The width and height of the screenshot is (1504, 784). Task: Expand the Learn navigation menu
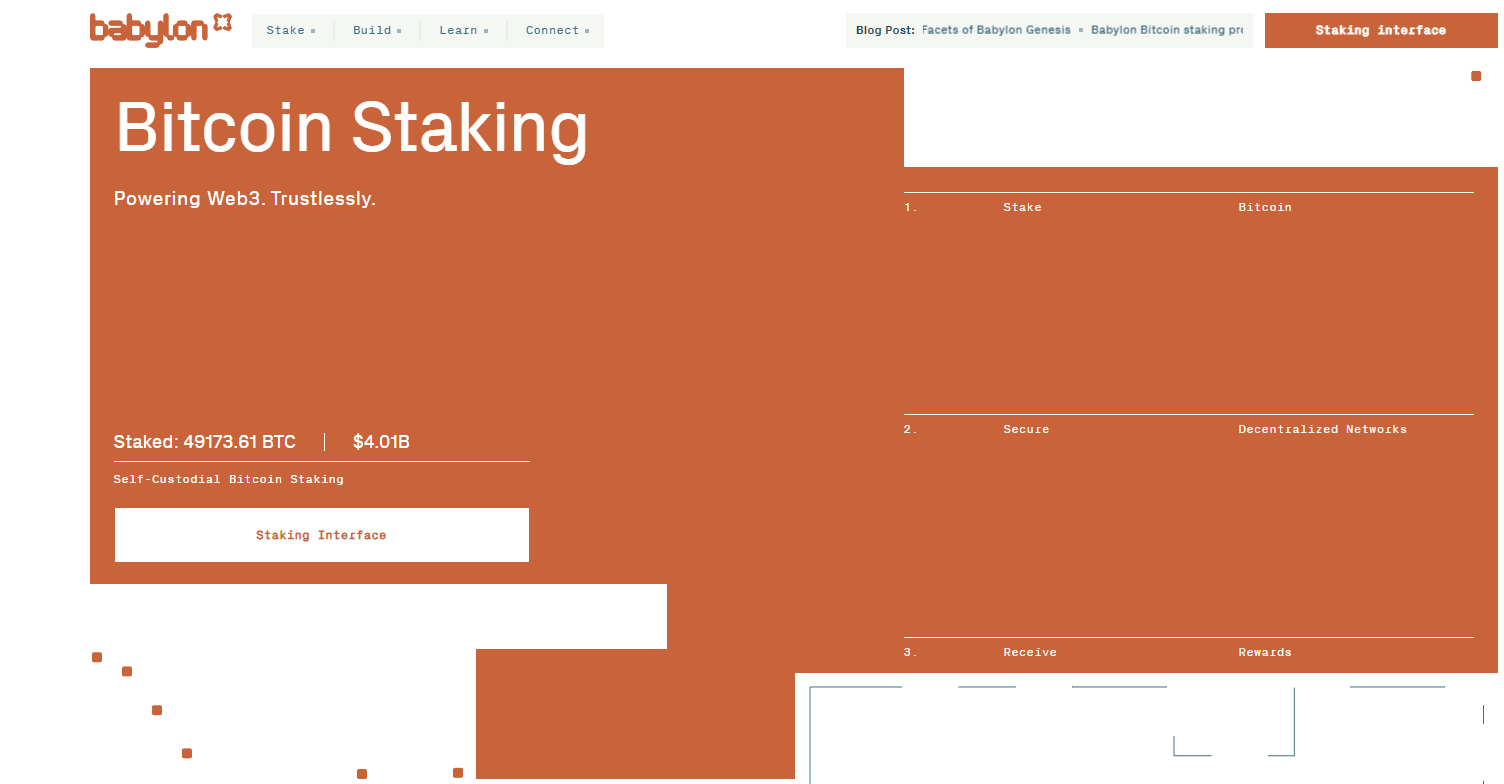(x=463, y=31)
